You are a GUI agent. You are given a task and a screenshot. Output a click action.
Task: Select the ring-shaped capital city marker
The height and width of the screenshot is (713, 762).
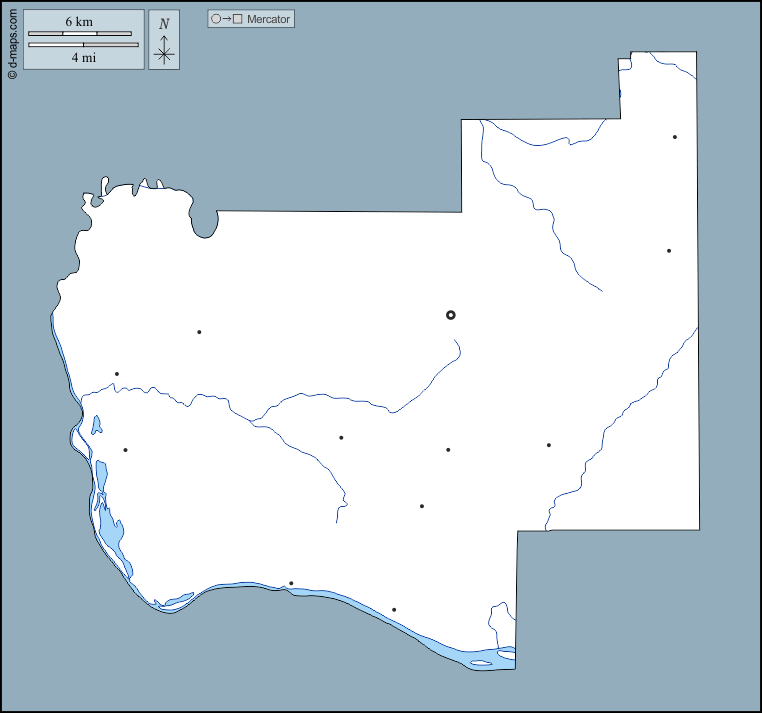[450, 315]
